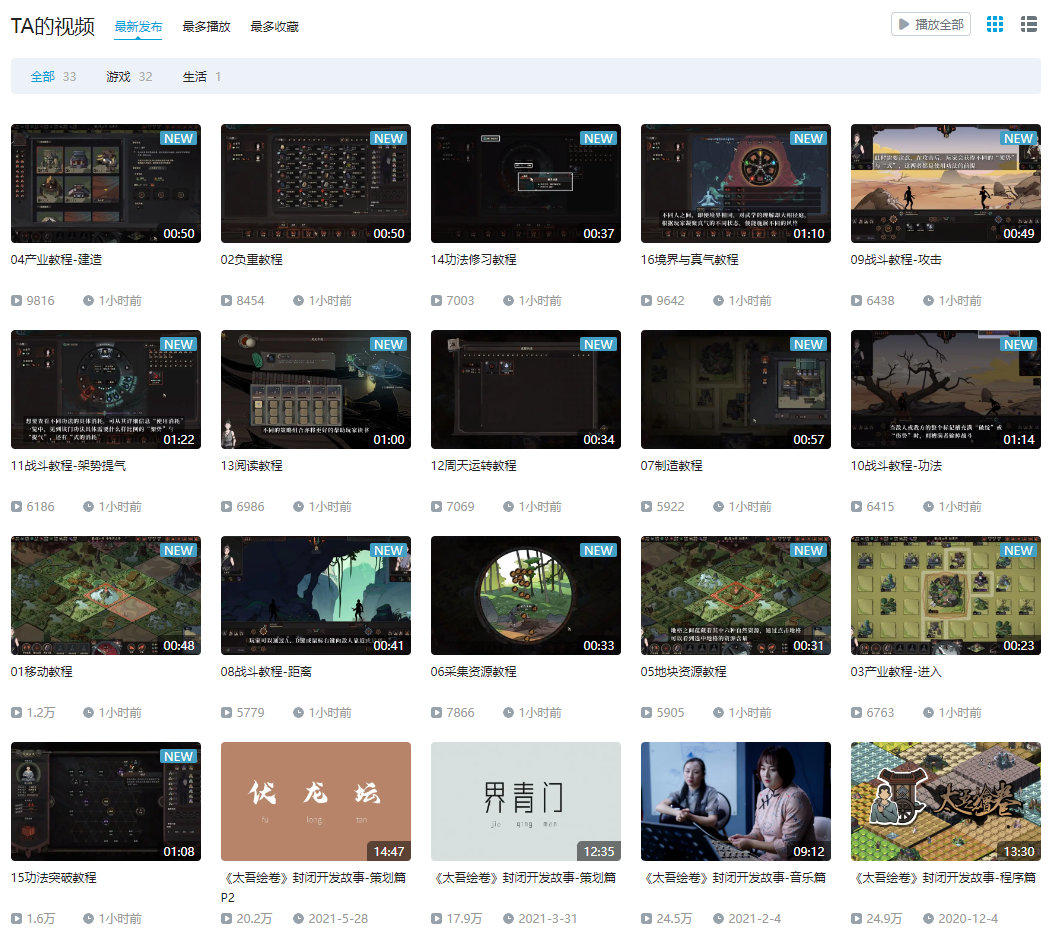Screen dimensions: 1057x935
Task: Click title link 07制造教程
Action: coord(671,466)
